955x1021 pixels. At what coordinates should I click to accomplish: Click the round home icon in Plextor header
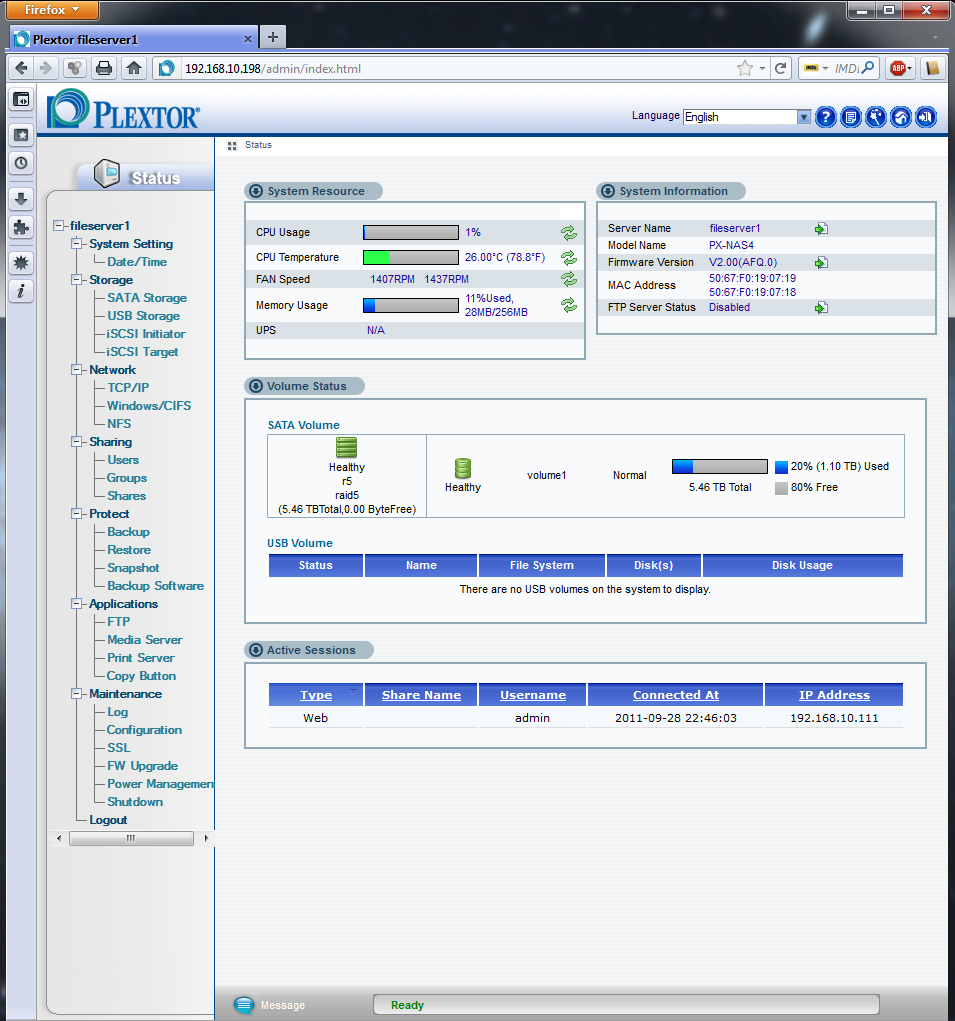pyautogui.click(x=901, y=117)
